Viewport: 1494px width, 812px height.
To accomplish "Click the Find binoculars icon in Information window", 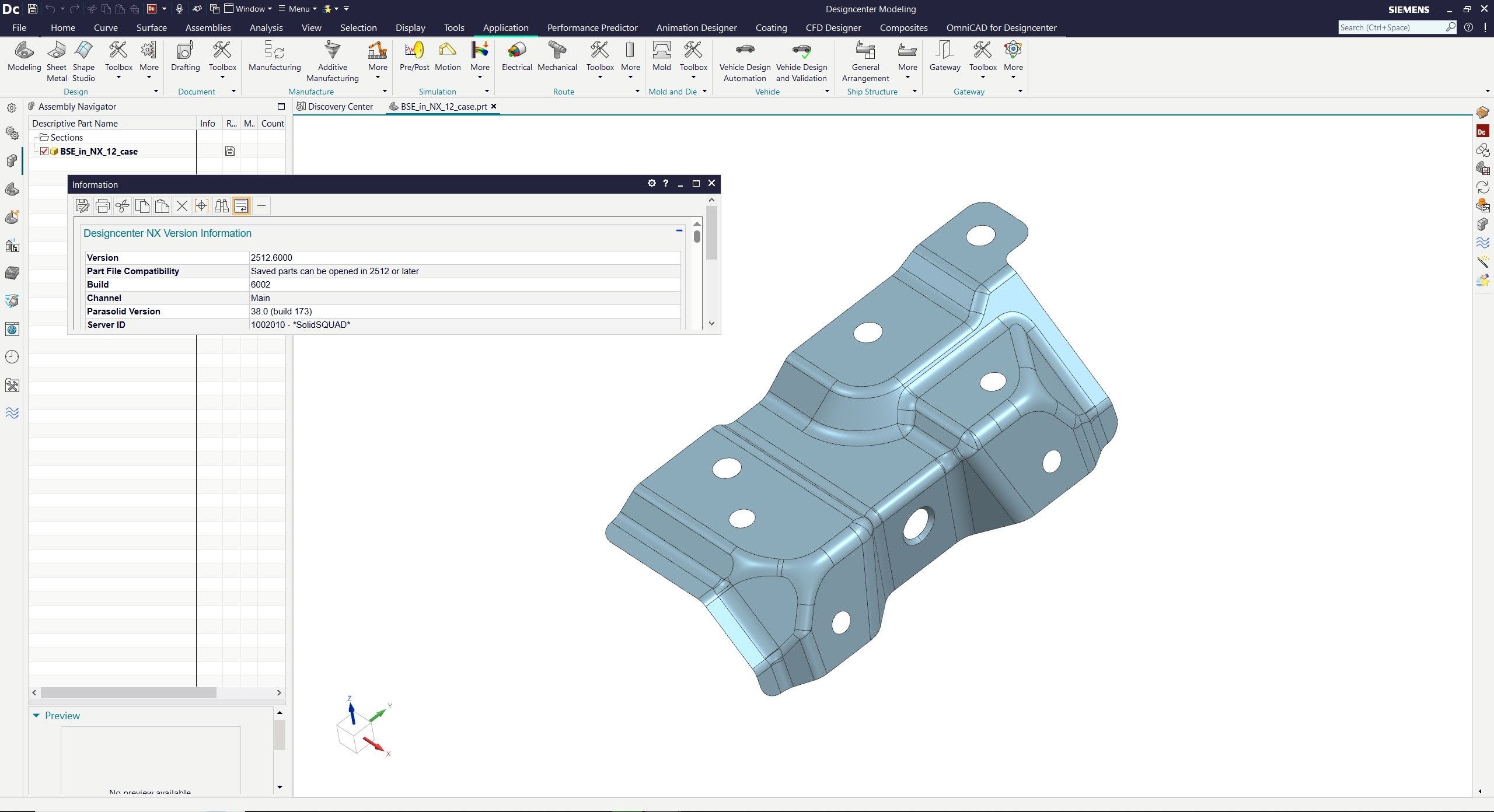I will (x=221, y=206).
